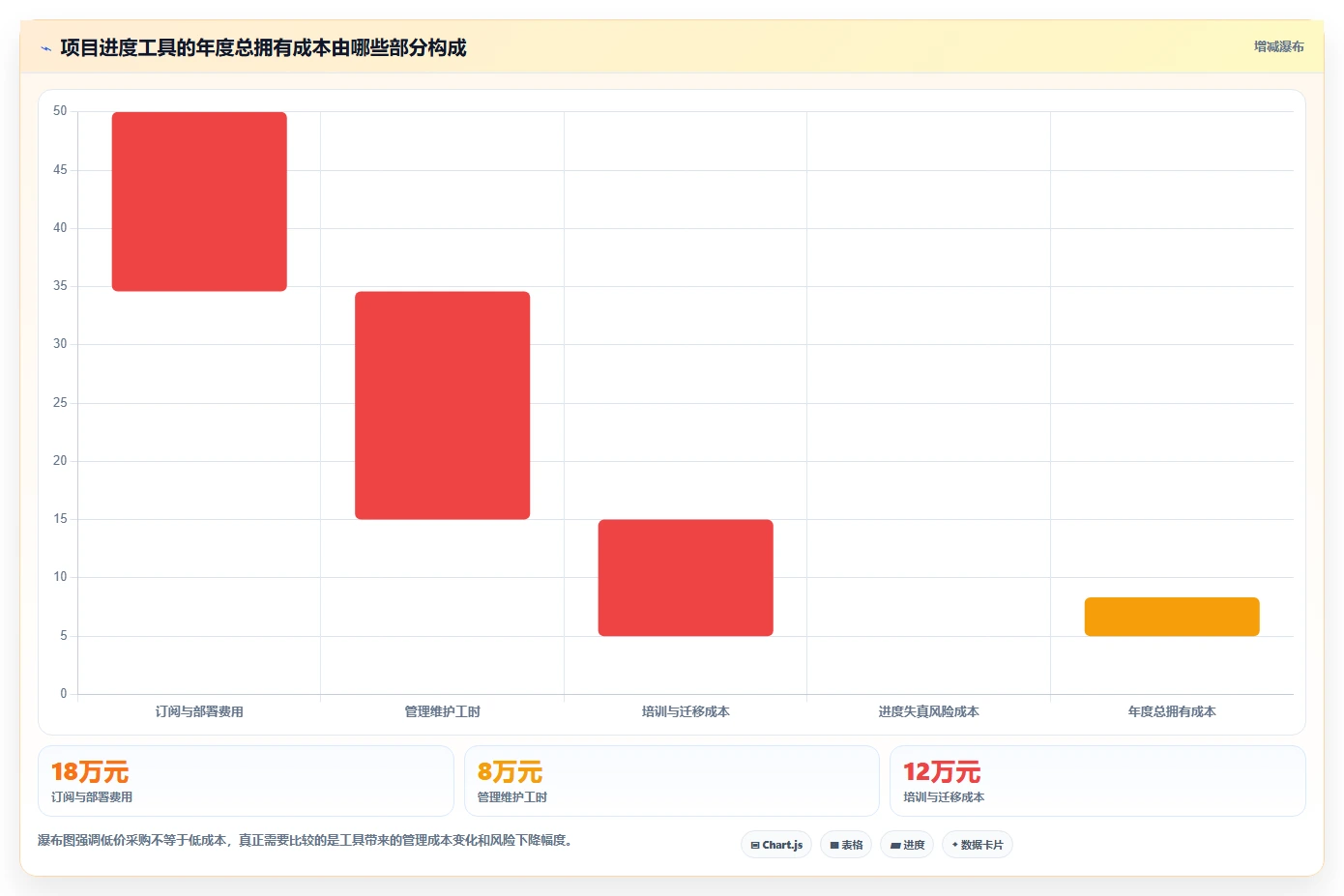Click the y-axis value 0

[x=64, y=693]
